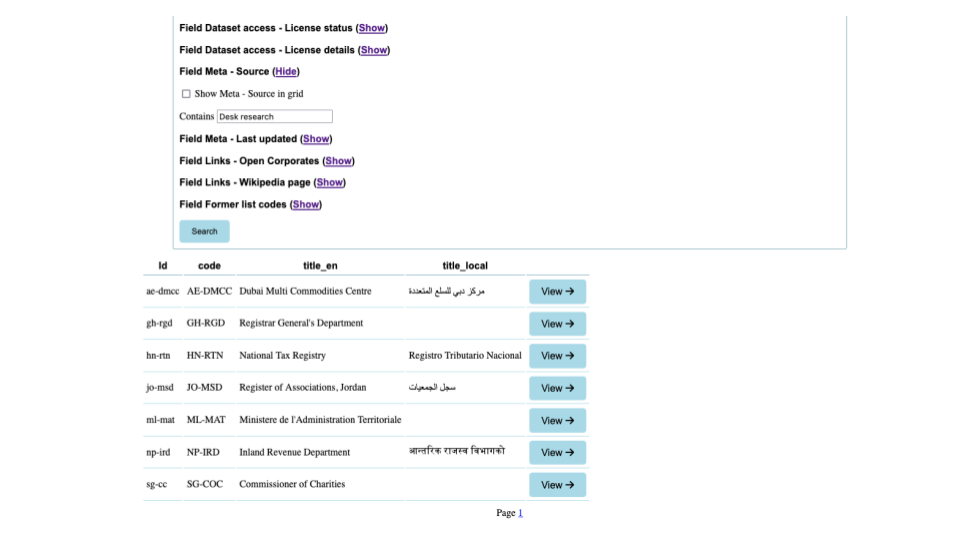Viewport: 960px width, 540px height.
Task: Click Register of Associations, Jordan title text
Action: (x=303, y=388)
